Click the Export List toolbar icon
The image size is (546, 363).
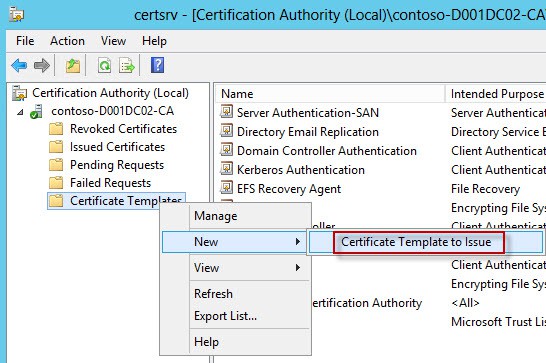[x=127, y=65]
